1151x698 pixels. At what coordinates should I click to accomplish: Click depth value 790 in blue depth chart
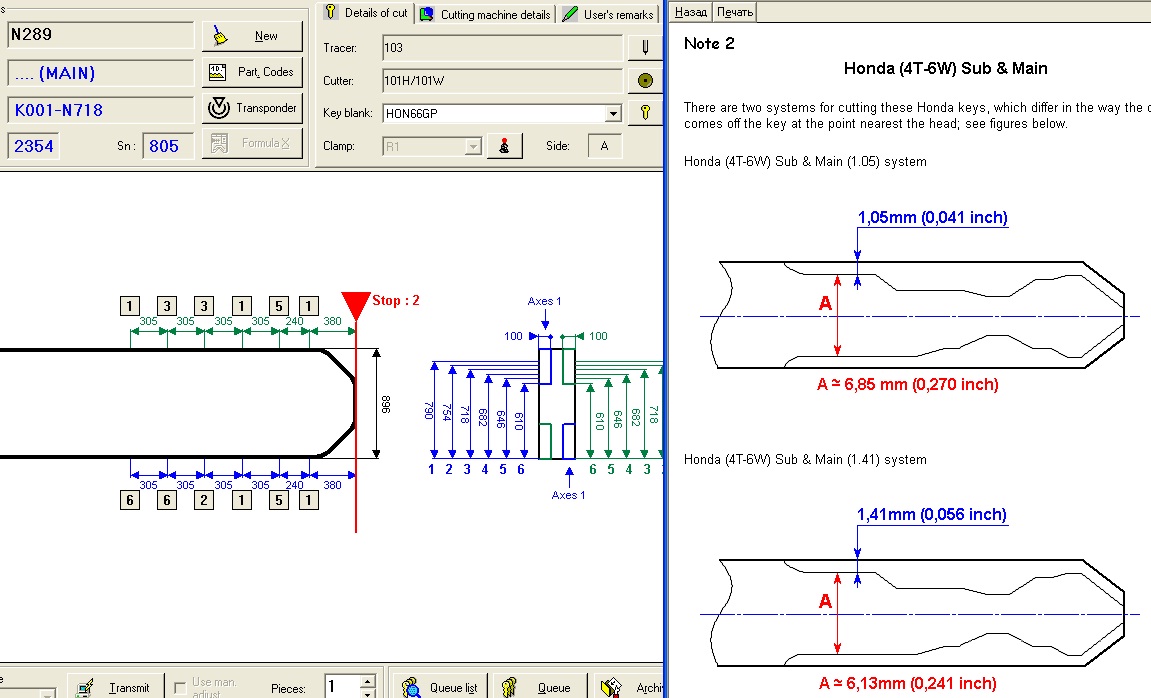429,410
